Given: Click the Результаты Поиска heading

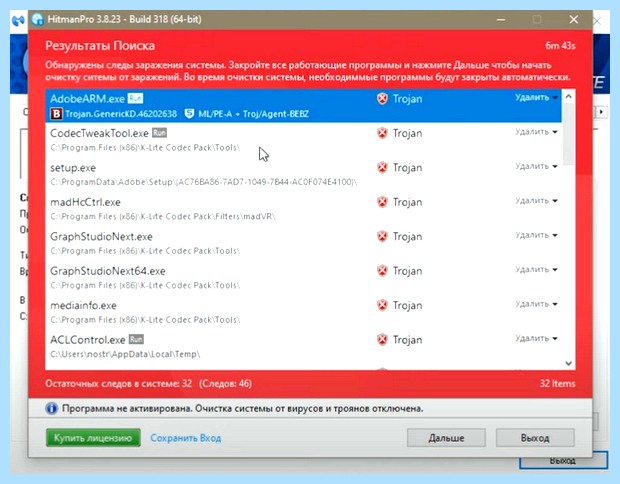Looking at the screenshot, I should (100, 46).
